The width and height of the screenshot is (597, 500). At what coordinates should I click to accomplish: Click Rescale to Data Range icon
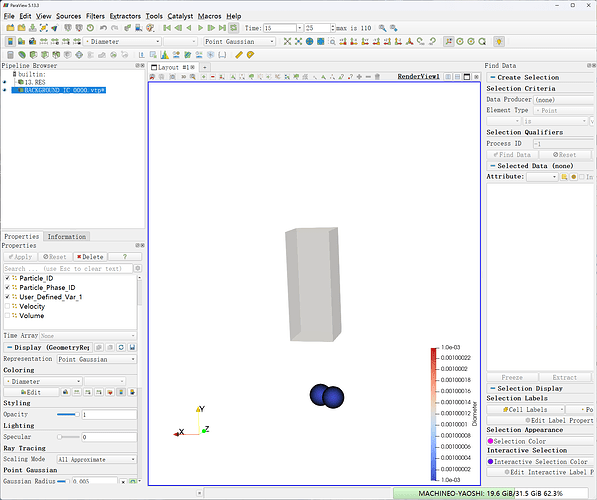(43, 42)
